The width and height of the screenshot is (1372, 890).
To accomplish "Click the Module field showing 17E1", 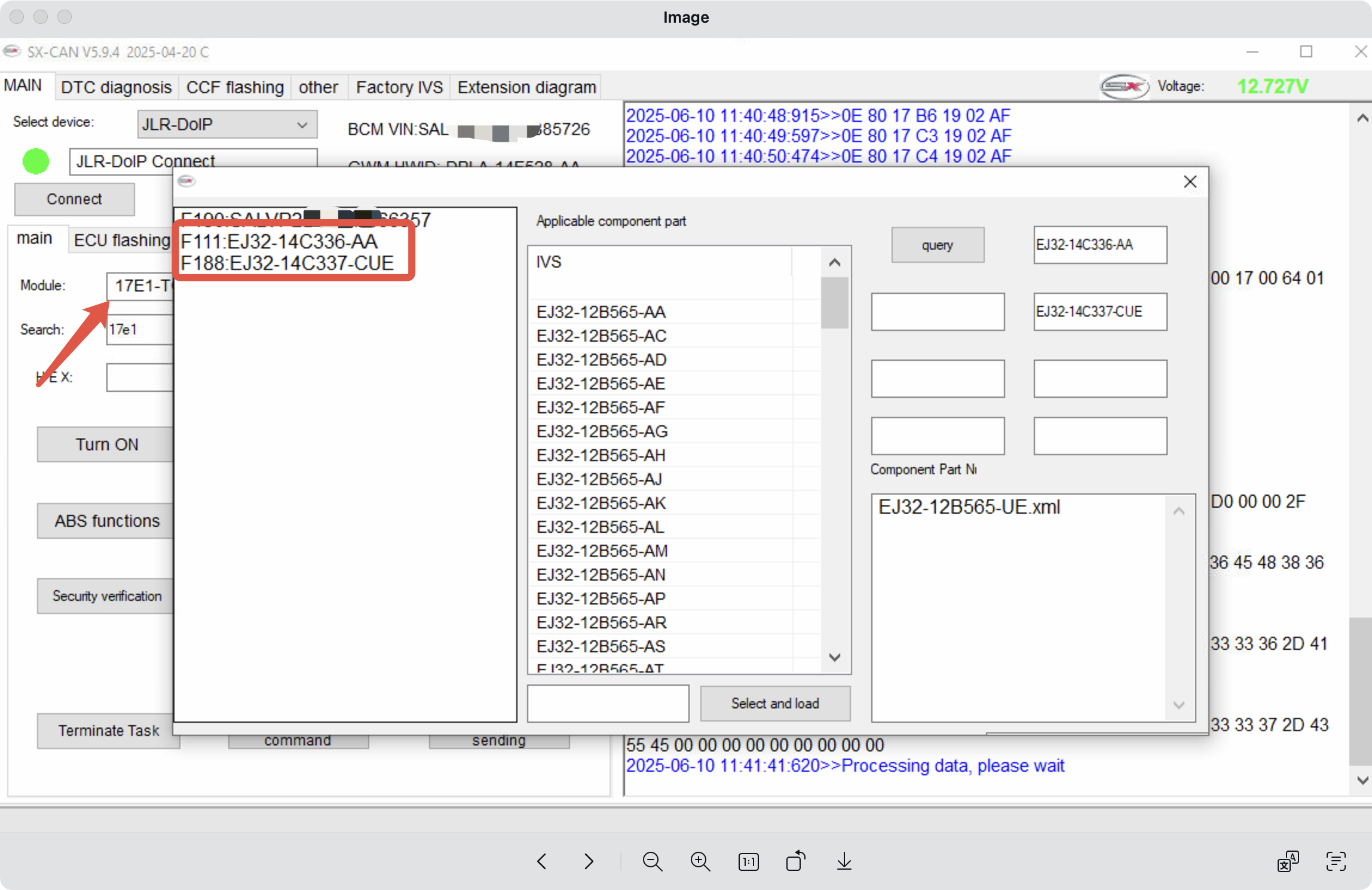I will (141, 286).
